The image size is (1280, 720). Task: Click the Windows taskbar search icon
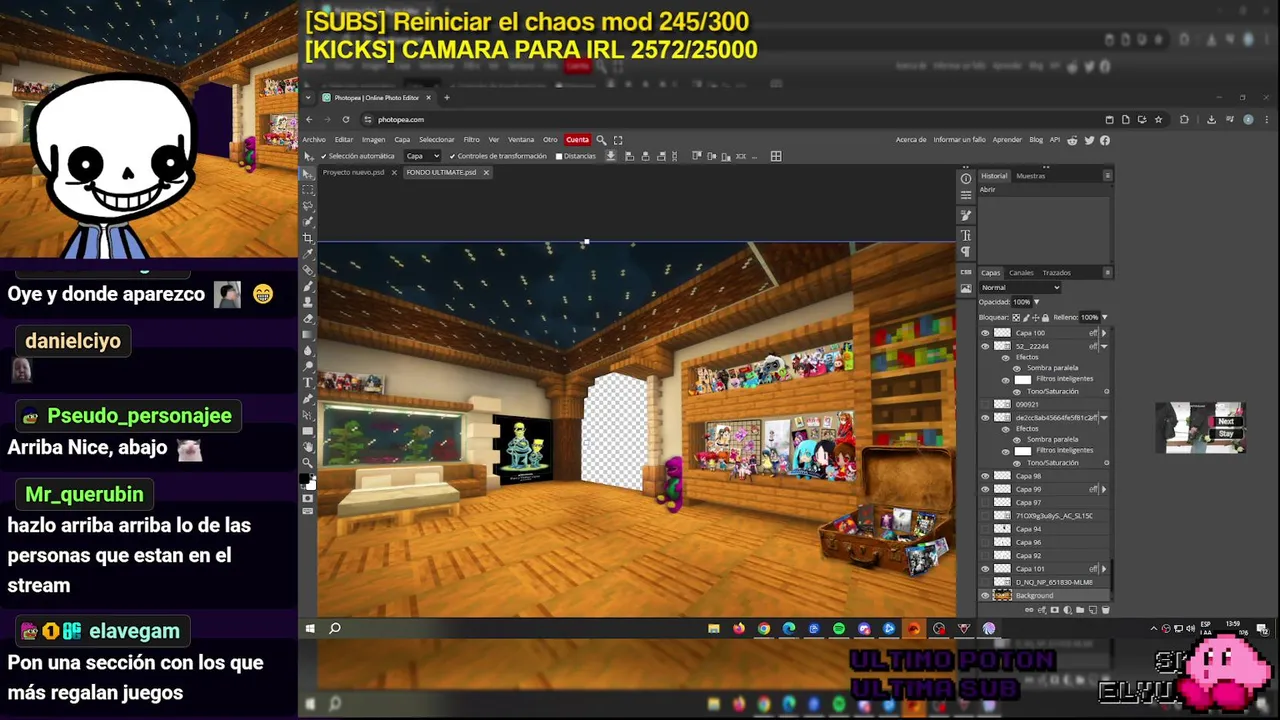[335, 628]
